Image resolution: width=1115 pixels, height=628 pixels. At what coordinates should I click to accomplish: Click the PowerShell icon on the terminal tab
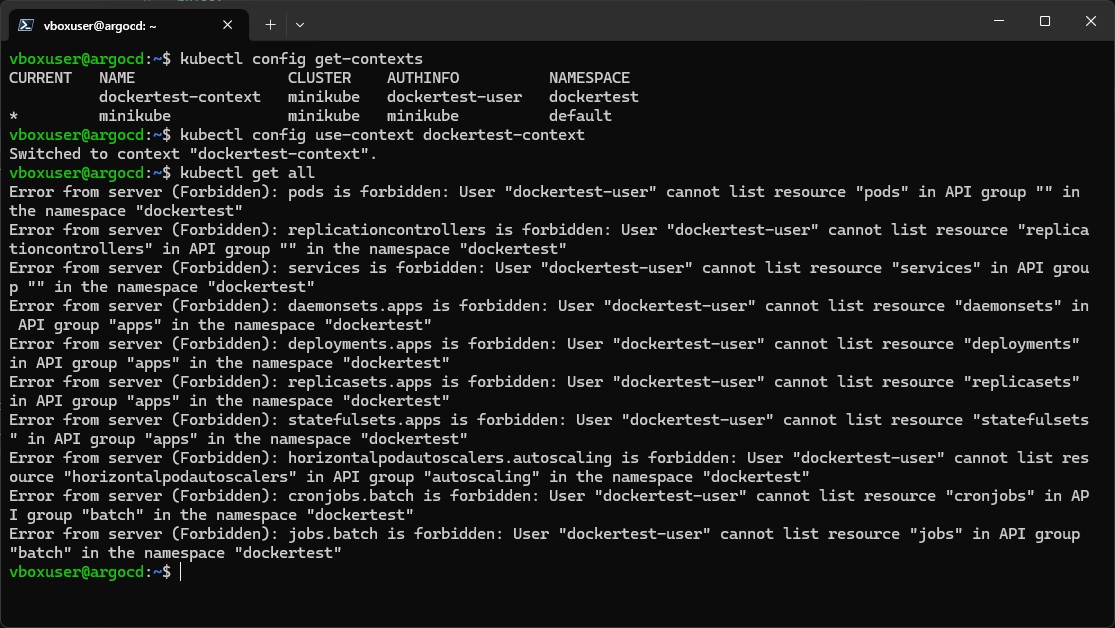26,25
